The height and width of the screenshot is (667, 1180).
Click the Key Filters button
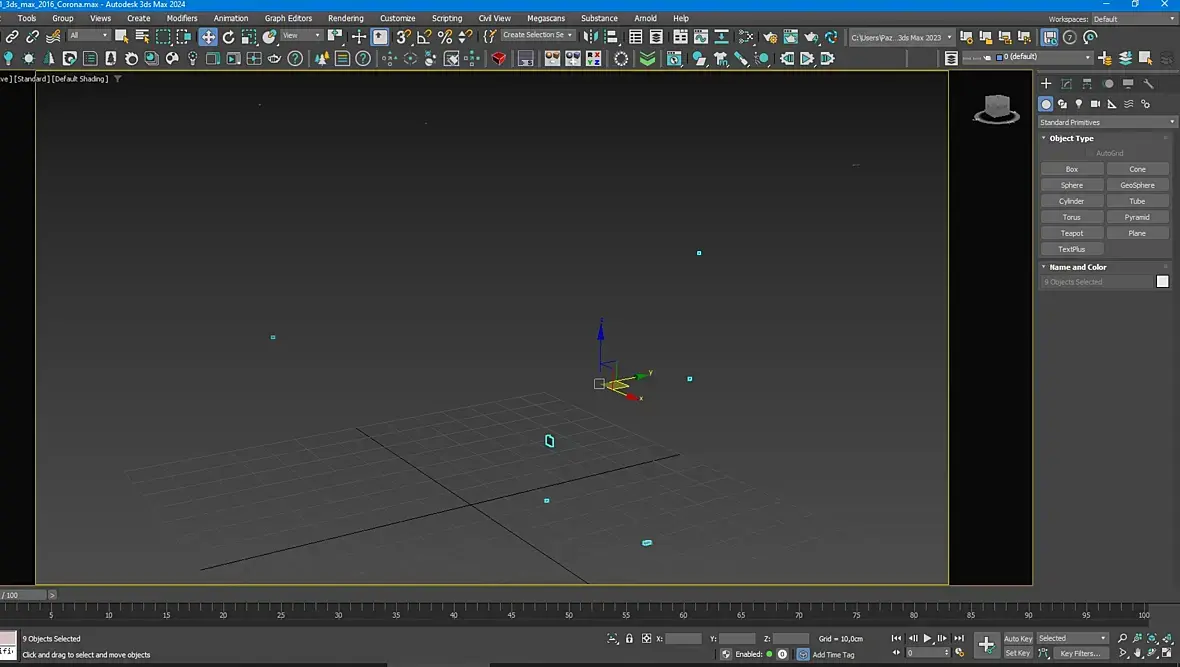click(x=1080, y=653)
